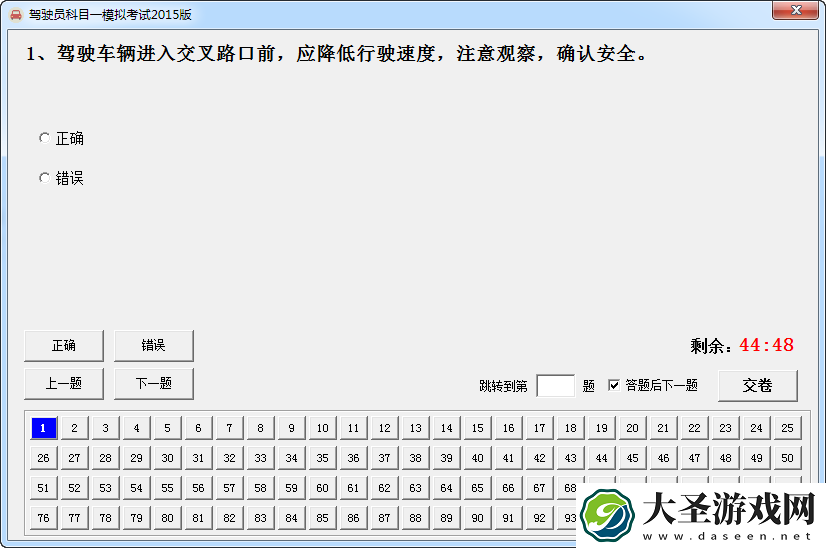Go to next question with 下一题
This screenshot has height=548, width=826.
(154, 384)
